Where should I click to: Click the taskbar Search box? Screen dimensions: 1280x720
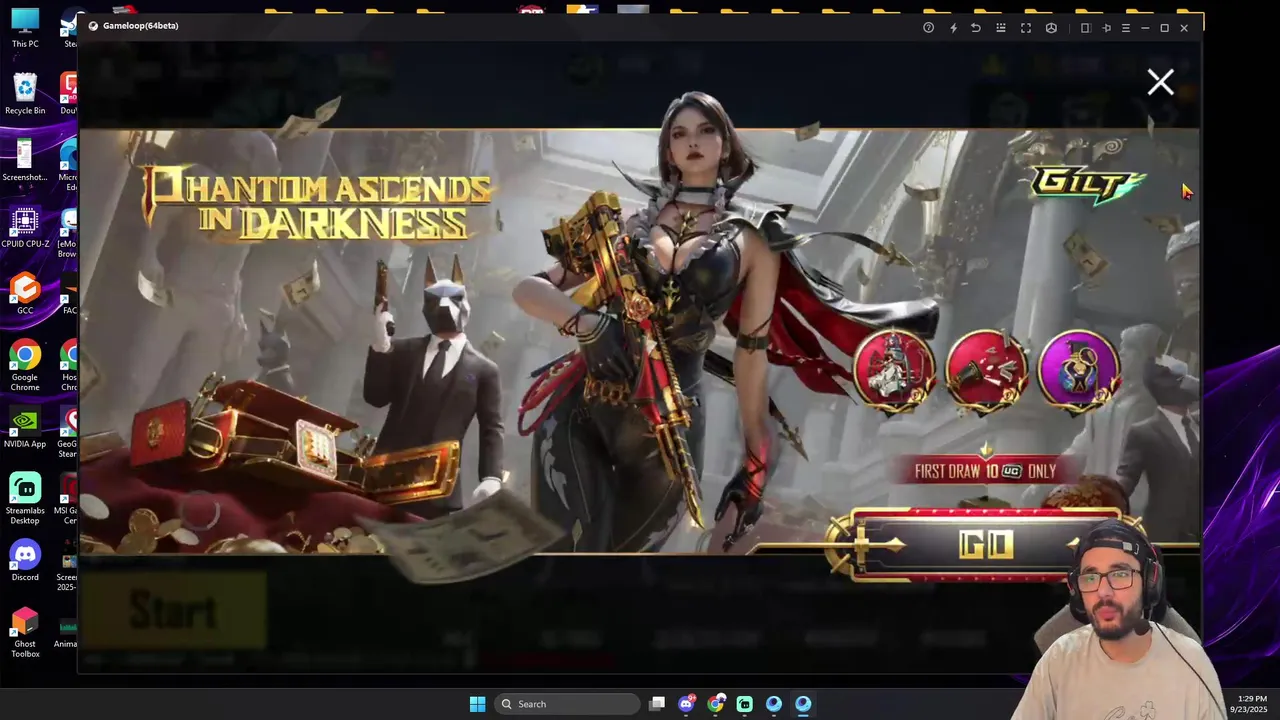pos(567,704)
